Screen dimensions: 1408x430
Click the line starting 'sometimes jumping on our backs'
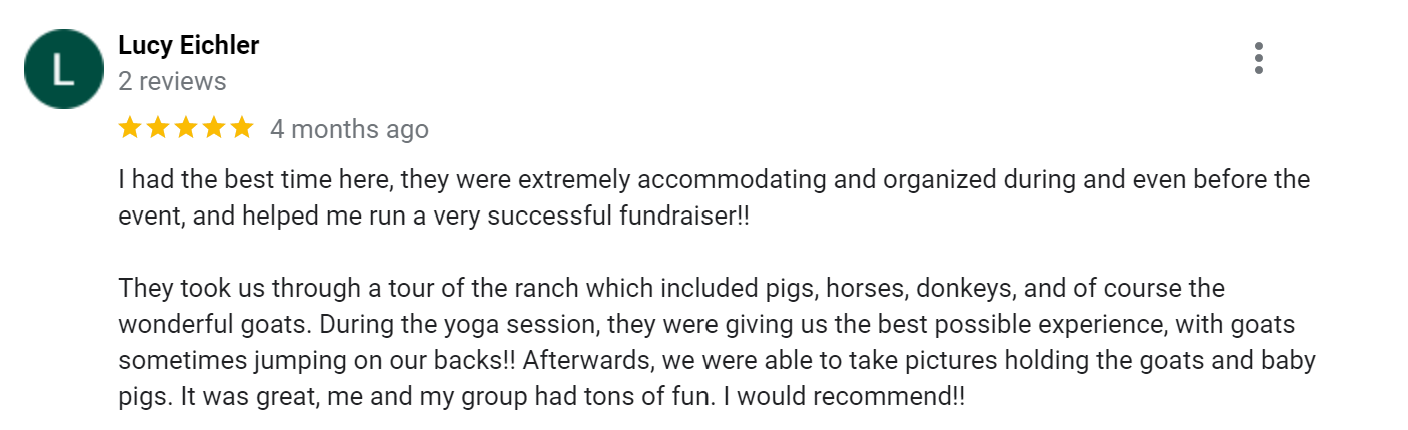[x=731, y=361]
